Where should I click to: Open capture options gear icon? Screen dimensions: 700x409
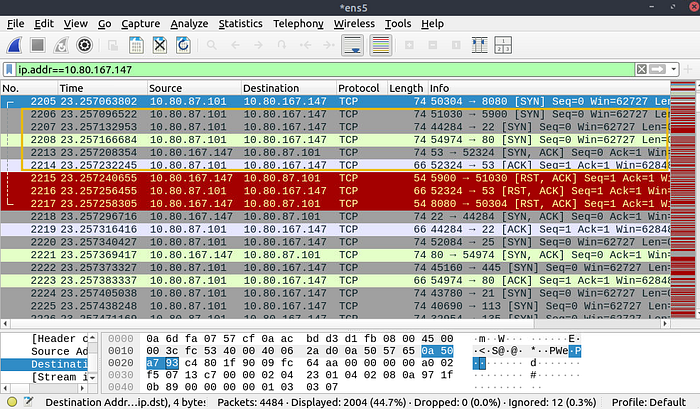coord(84,45)
